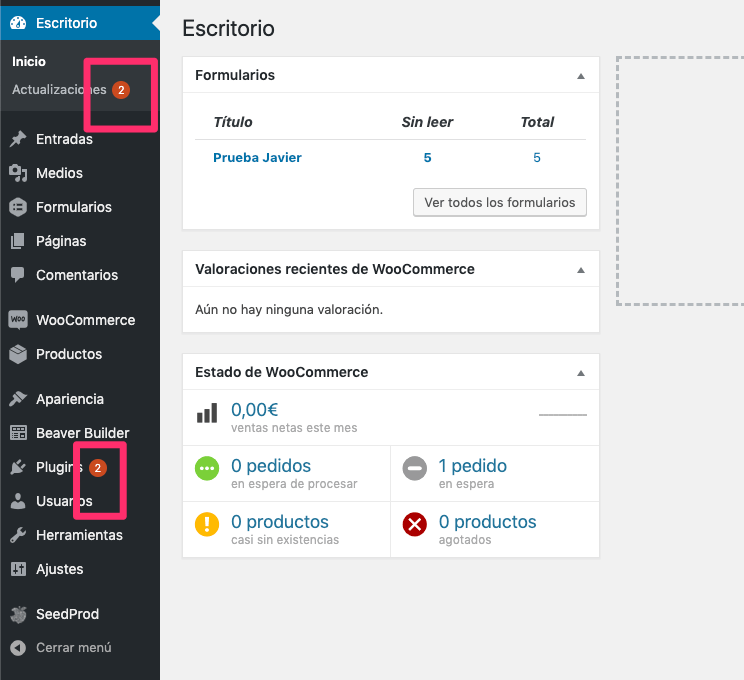The width and height of the screenshot is (744, 680).
Task: Click the Actualizaciones count badge 2
Action: point(121,90)
